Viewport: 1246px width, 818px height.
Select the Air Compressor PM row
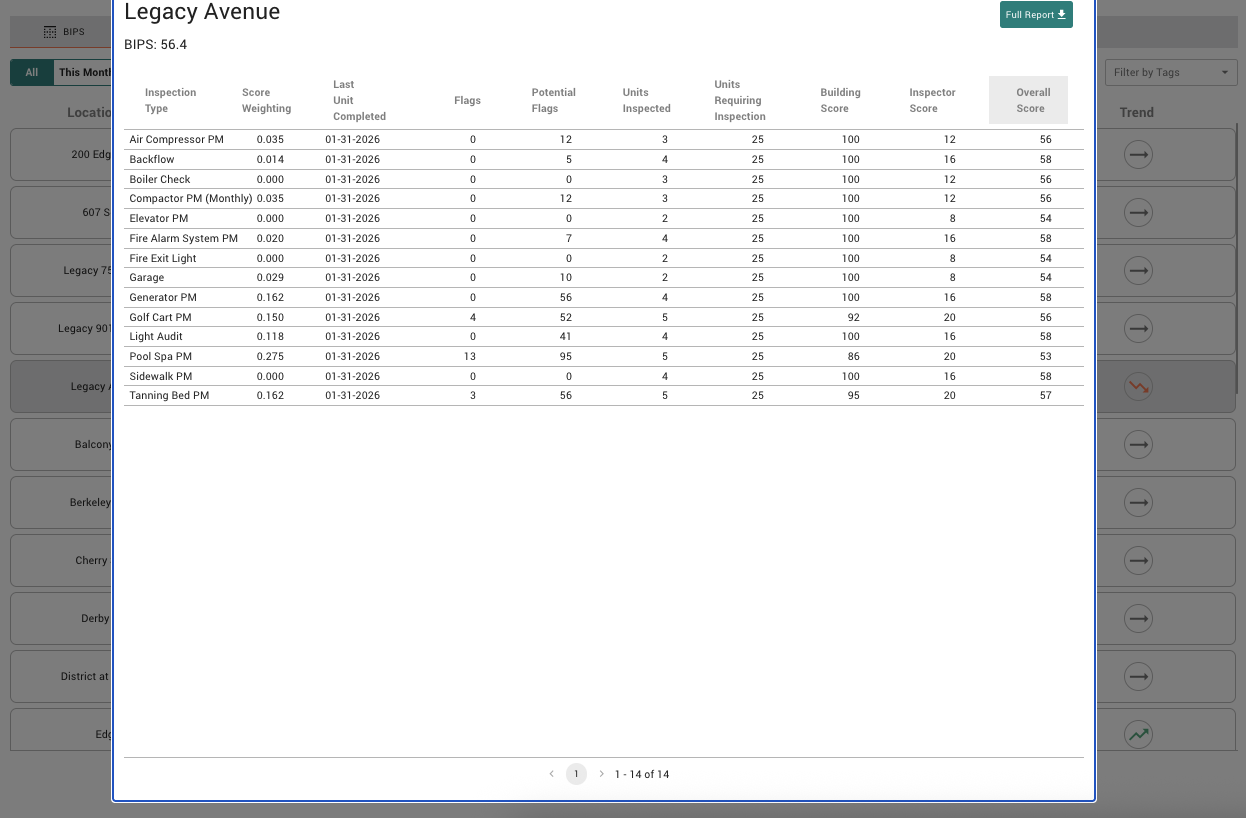click(604, 140)
